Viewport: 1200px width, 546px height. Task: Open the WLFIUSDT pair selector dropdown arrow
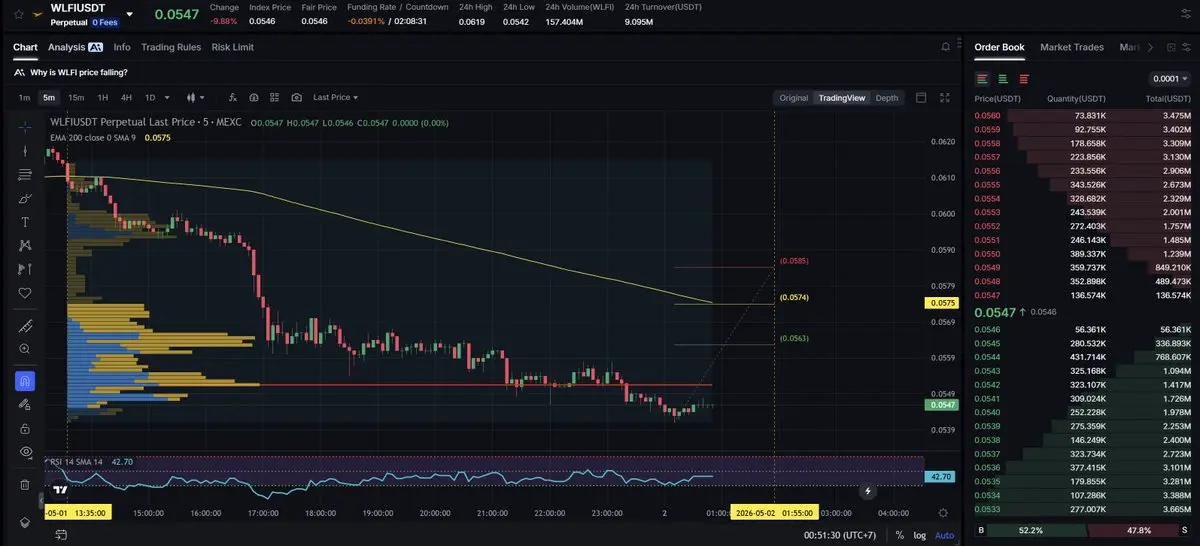point(130,15)
